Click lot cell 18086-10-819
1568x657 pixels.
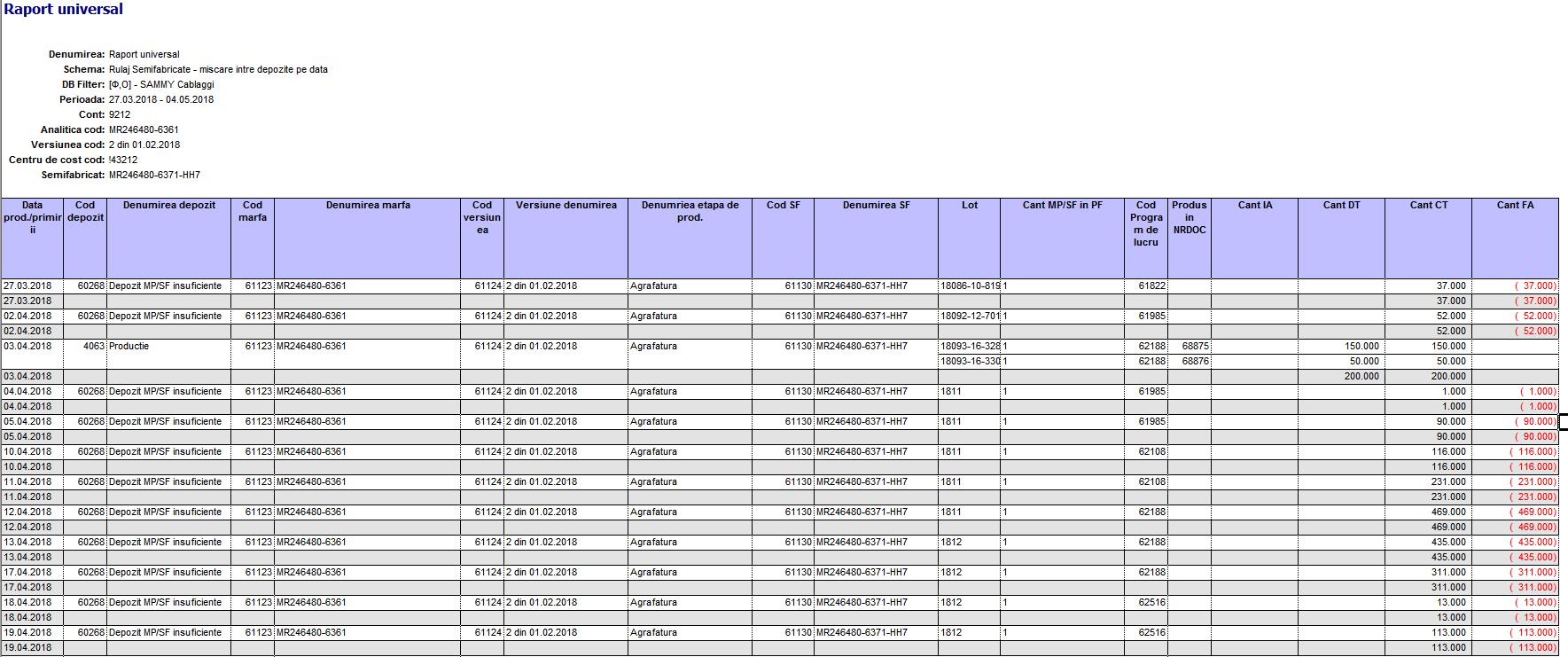(969, 286)
